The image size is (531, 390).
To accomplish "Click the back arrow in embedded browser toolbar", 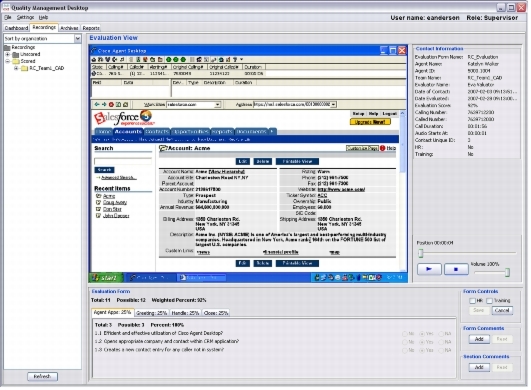I will pos(97,105).
